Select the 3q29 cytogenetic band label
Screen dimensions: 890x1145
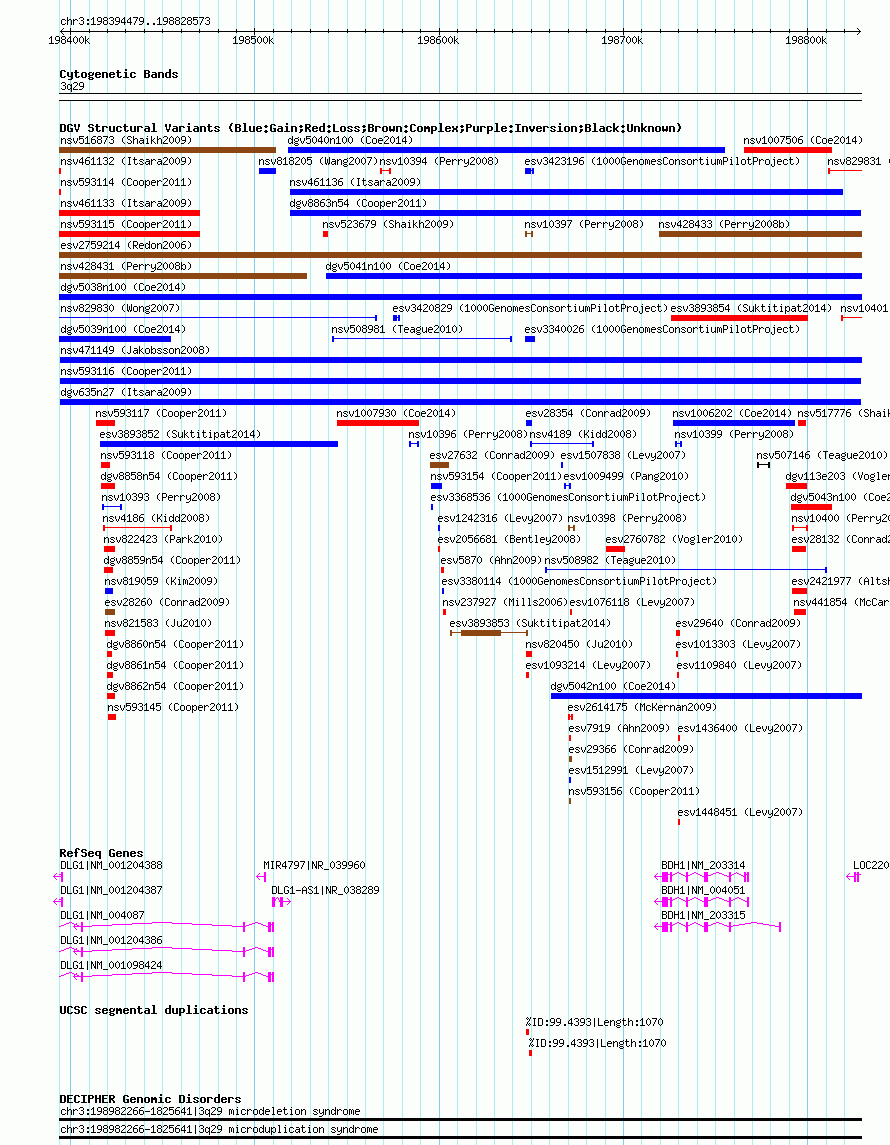[x=72, y=86]
